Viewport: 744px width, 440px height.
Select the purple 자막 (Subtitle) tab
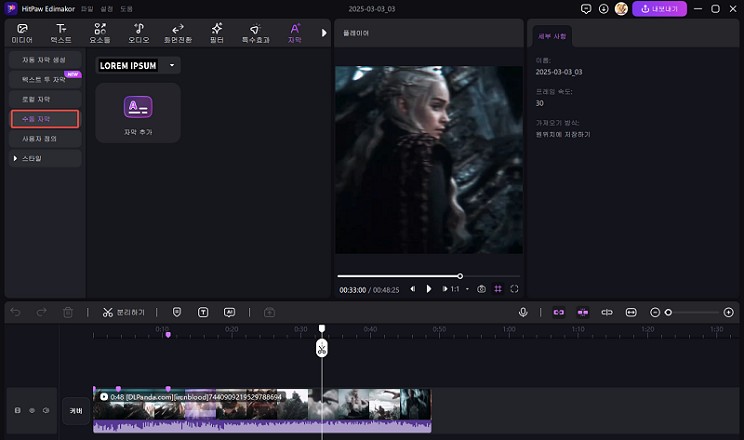pyautogui.click(x=295, y=33)
